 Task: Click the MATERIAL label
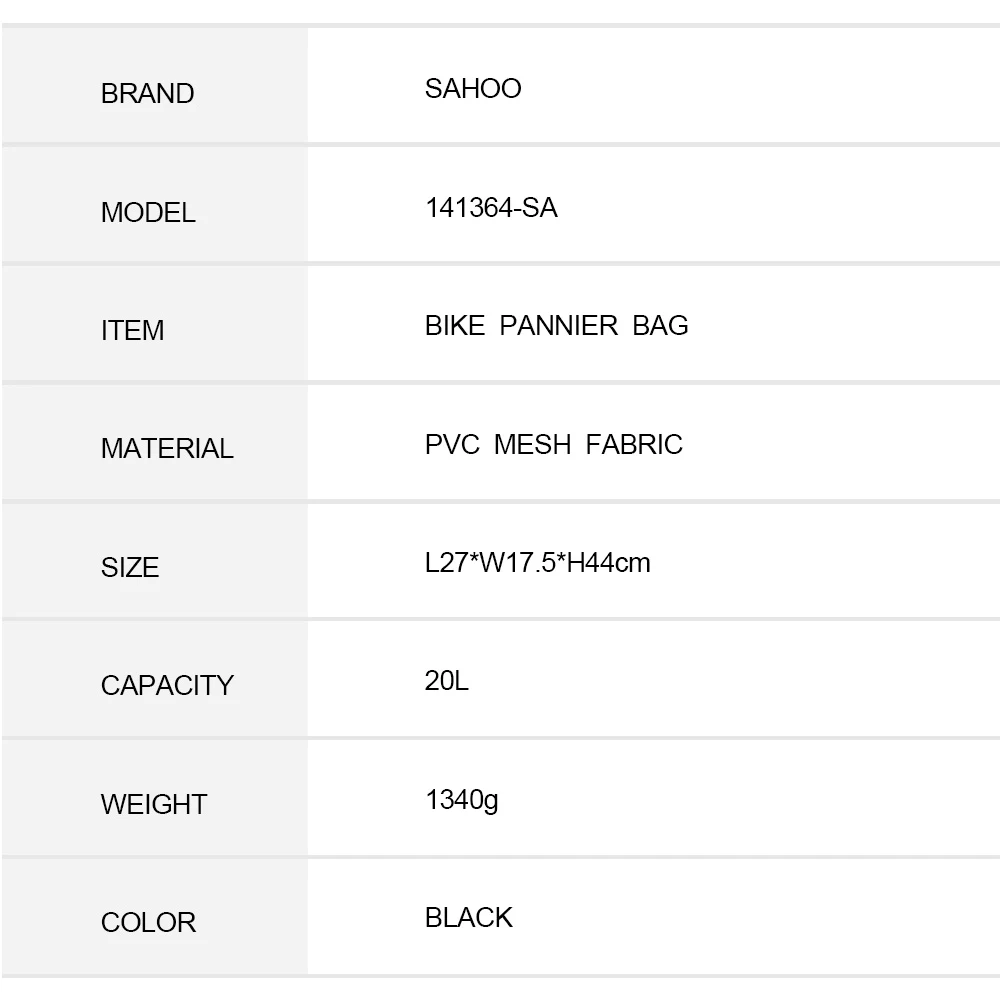click(x=167, y=449)
